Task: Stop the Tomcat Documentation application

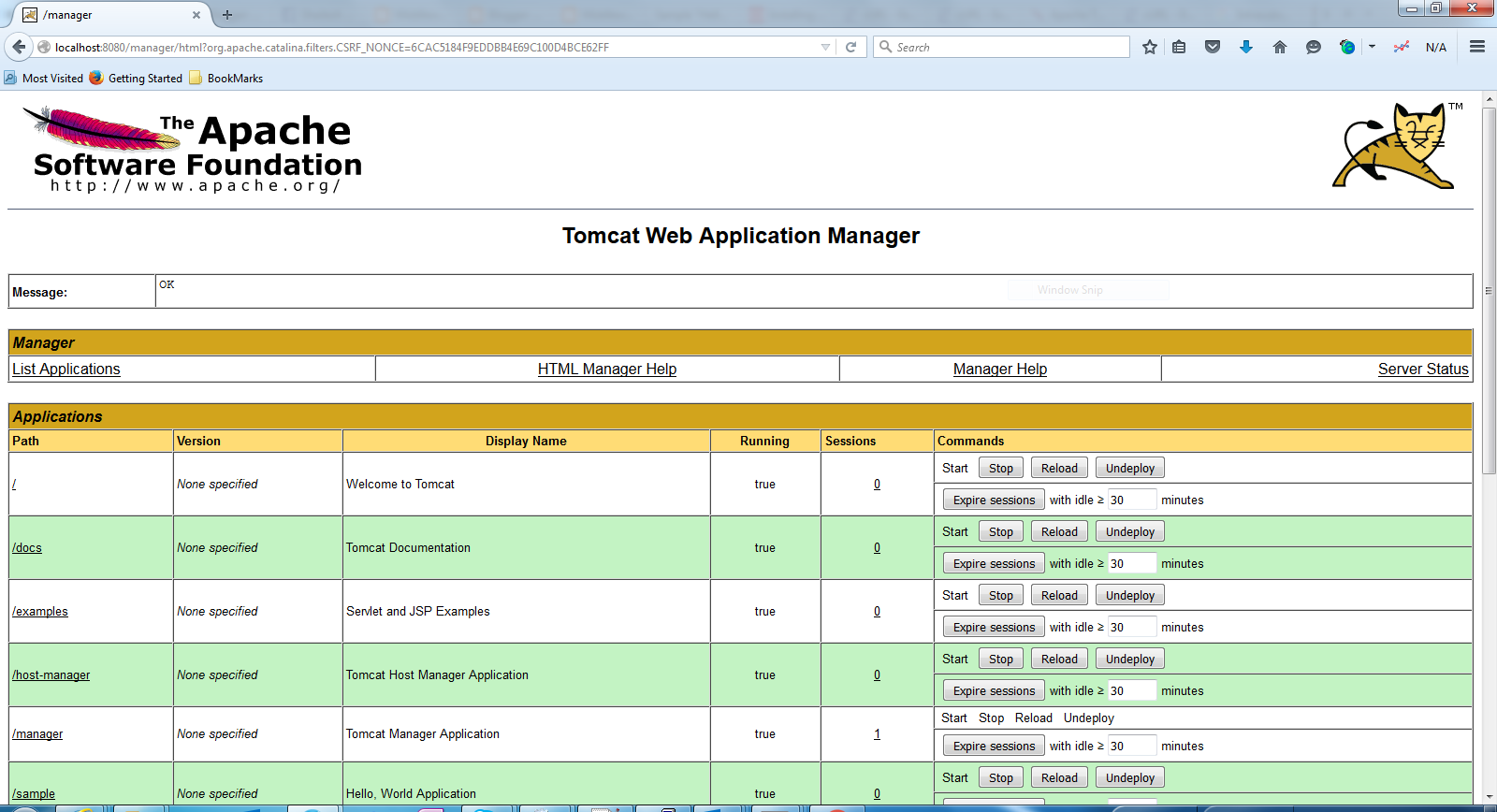Action: [x=1001, y=531]
